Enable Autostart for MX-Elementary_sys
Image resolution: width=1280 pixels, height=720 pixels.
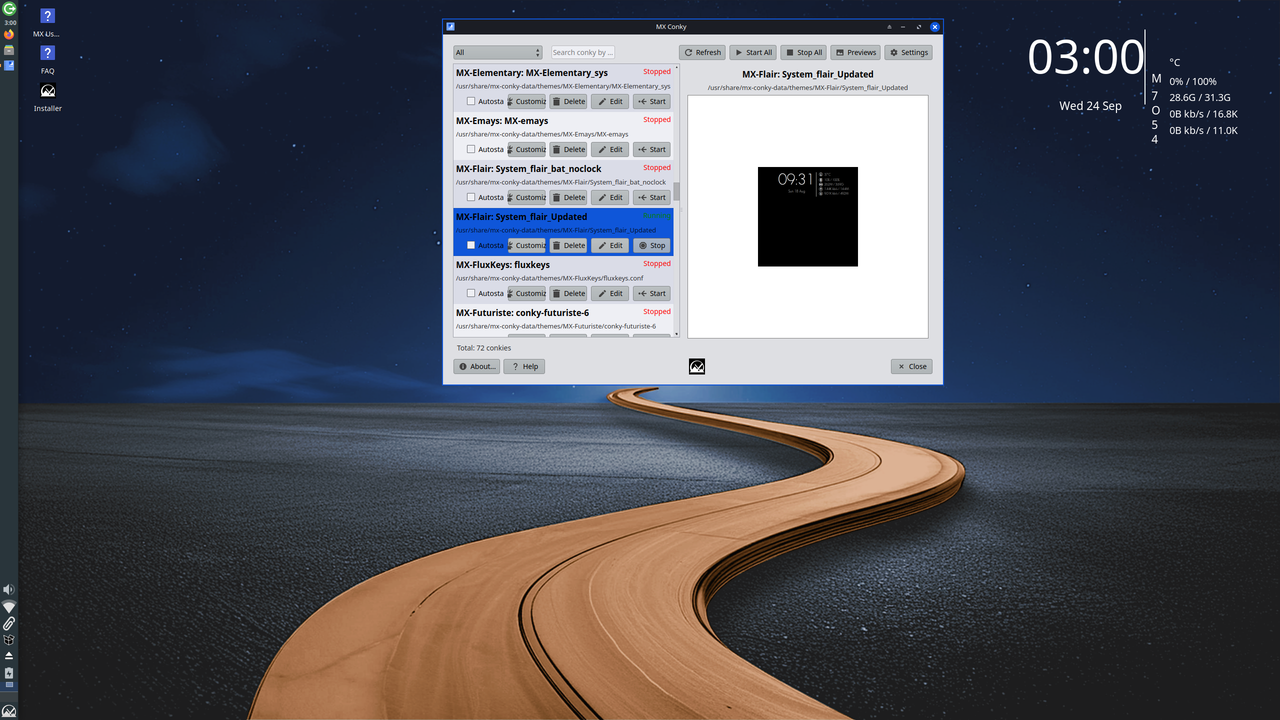pos(471,101)
